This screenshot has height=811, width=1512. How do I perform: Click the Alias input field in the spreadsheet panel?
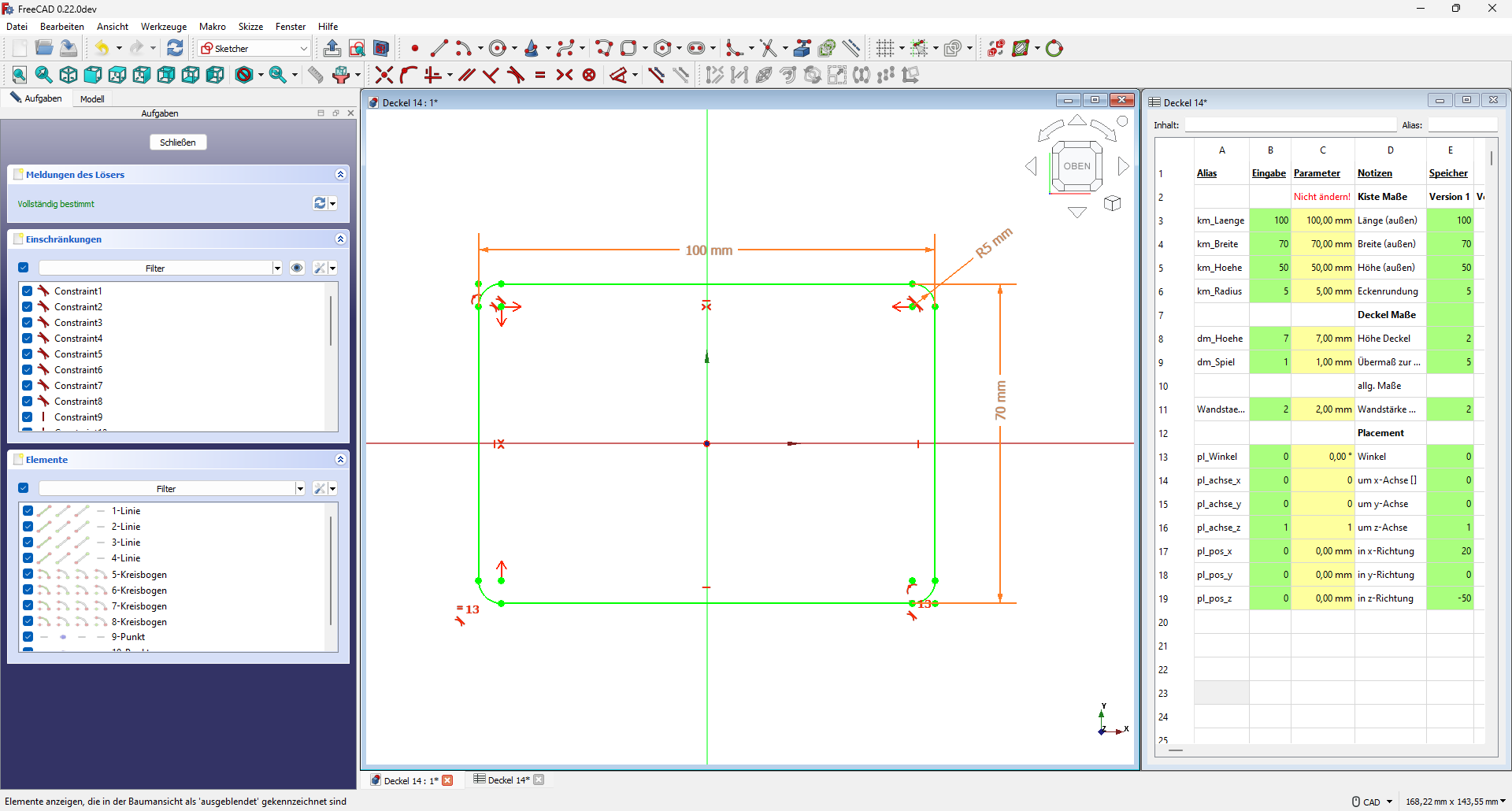click(1461, 124)
